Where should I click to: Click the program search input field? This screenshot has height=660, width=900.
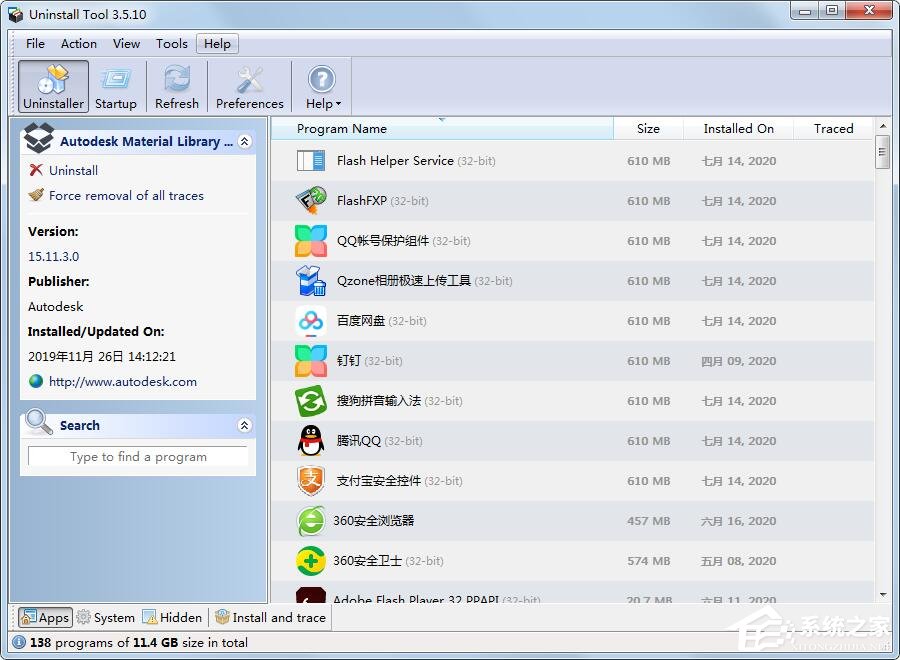click(138, 456)
